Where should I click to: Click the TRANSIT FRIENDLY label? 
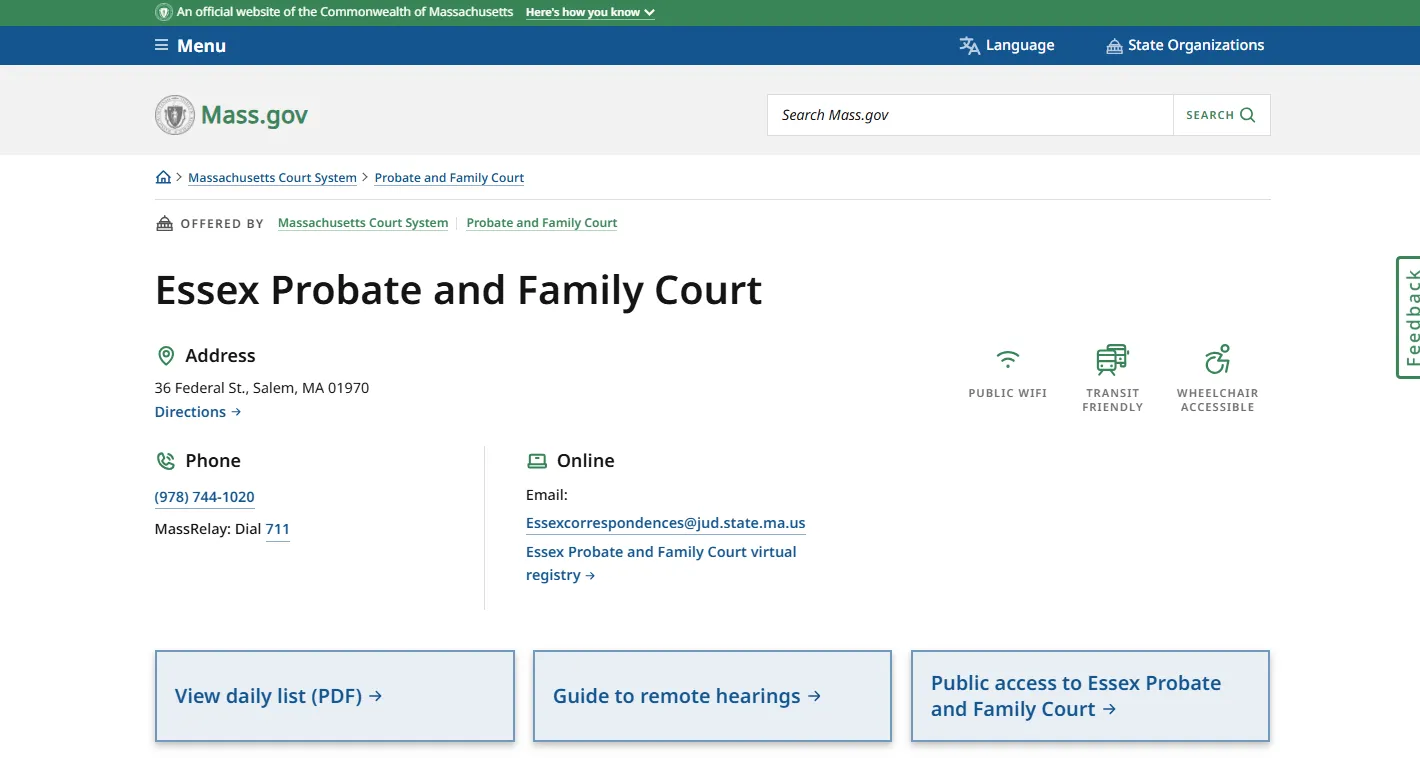(x=1112, y=400)
